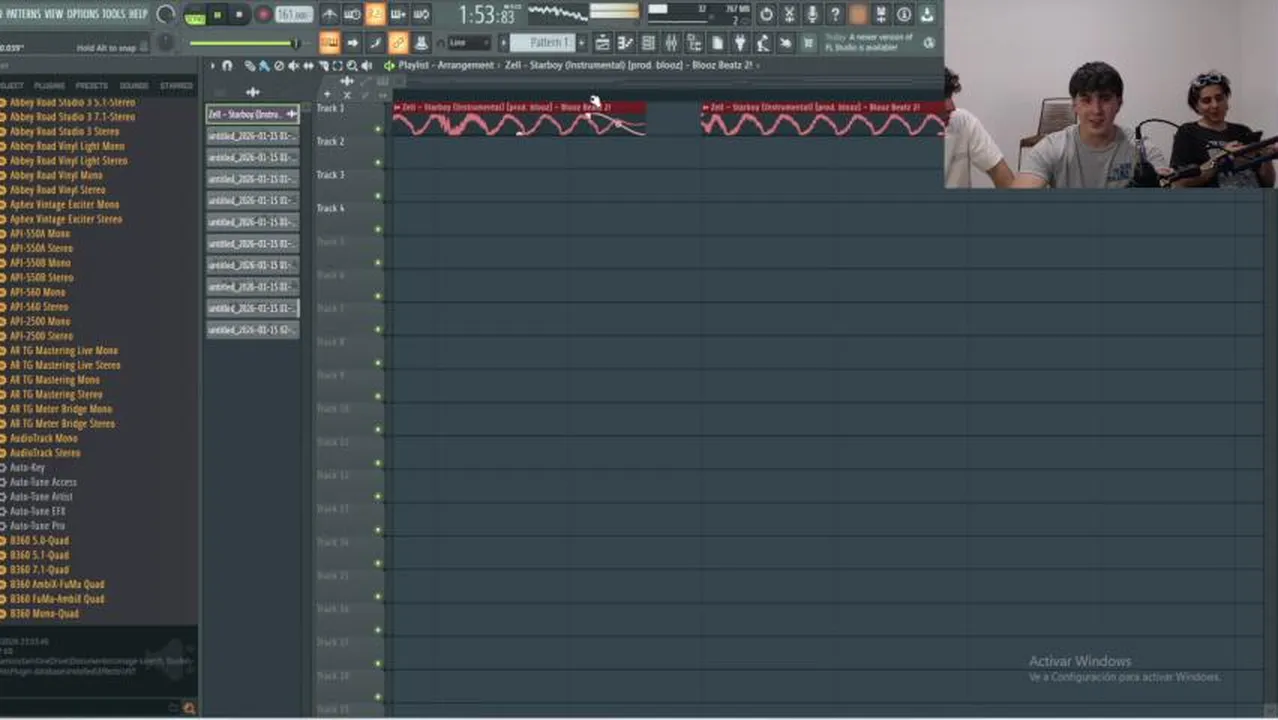The width and height of the screenshot is (1278, 720).
Task: Click the question mark help icon
Action: pyautogui.click(x=835, y=14)
